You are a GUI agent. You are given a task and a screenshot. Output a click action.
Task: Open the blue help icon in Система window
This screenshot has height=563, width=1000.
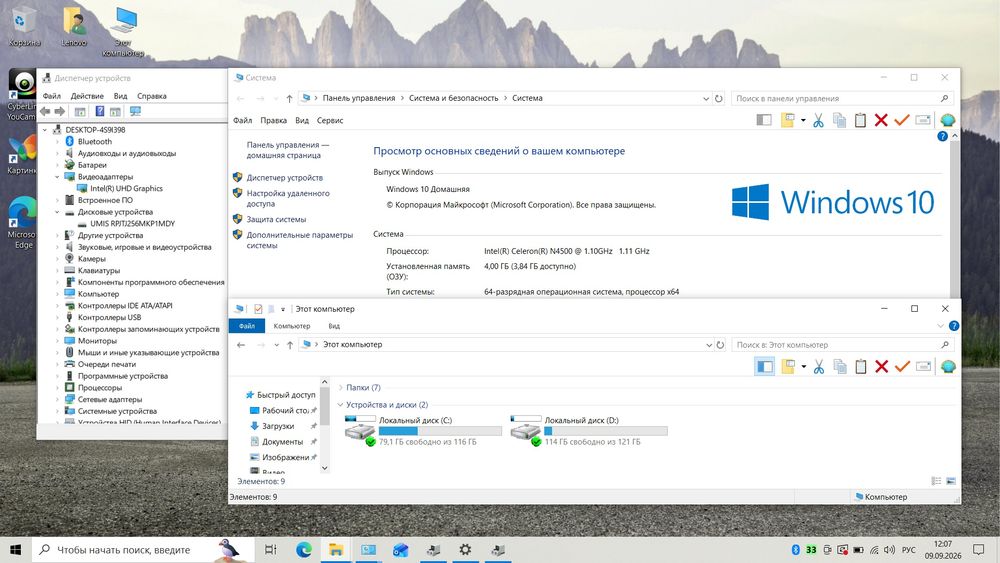(x=942, y=136)
